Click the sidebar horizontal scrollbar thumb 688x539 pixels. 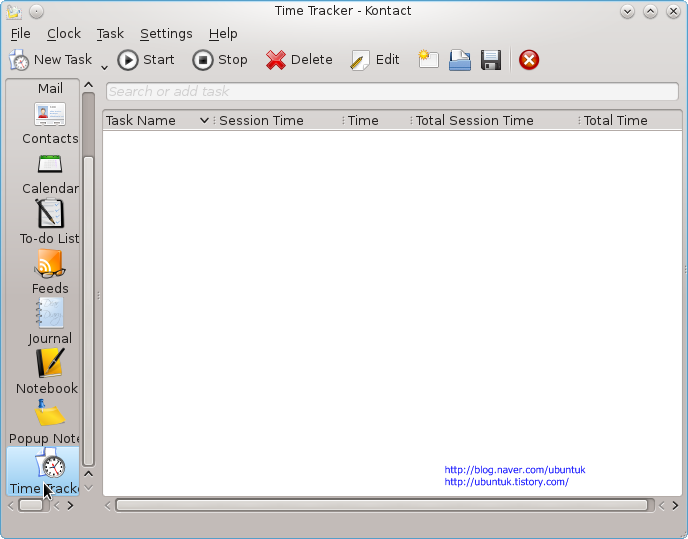pyautogui.click(x=31, y=506)
